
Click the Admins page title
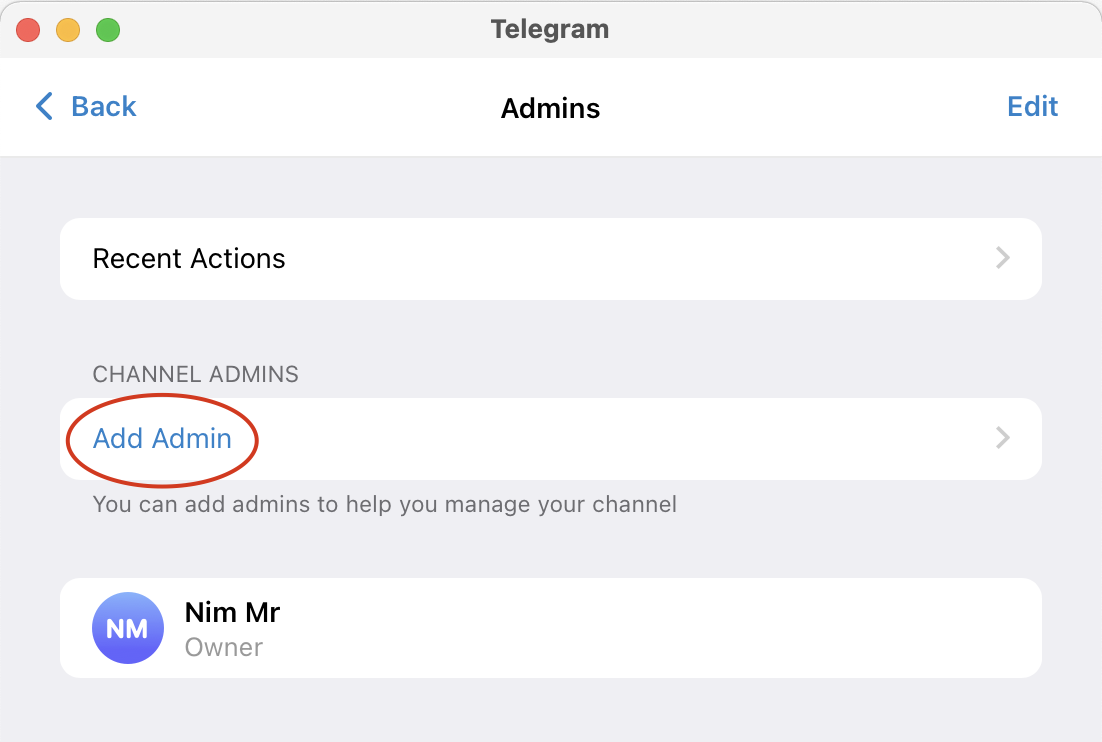pos(550,108)
